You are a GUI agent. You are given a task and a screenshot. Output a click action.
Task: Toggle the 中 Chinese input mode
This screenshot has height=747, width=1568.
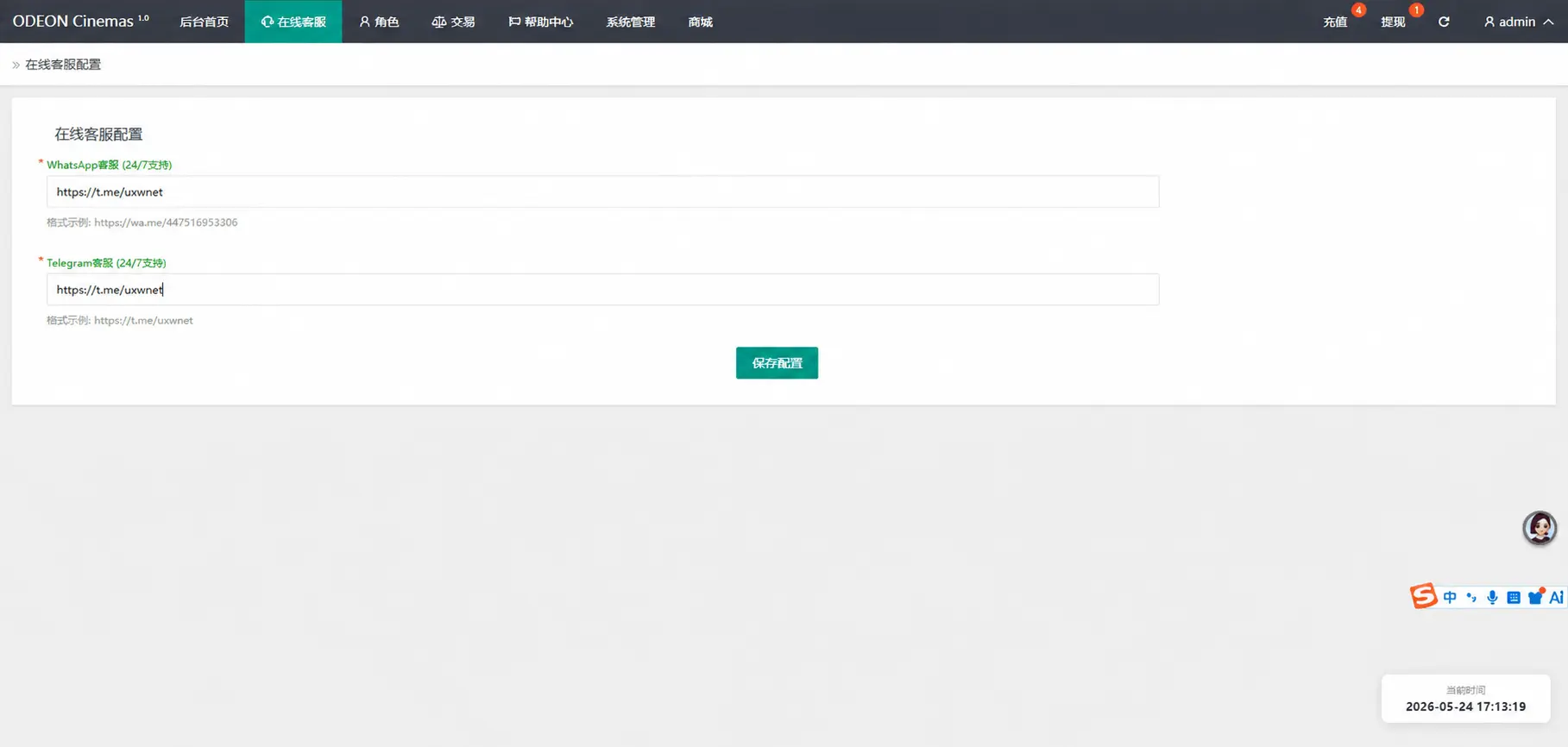tap(1450, 597)
